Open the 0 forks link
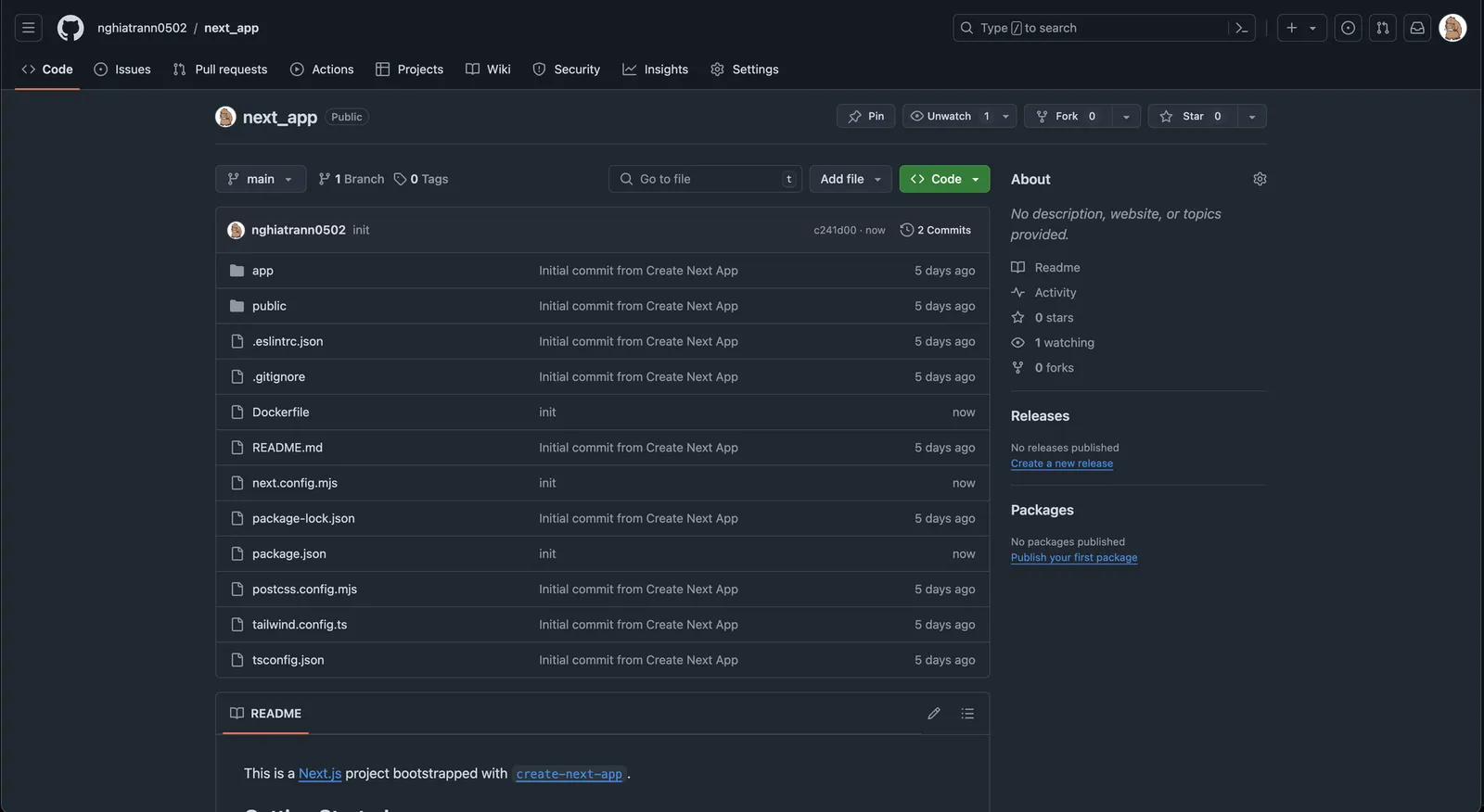Screen dimensions: 1484x812 (1054, 367)
